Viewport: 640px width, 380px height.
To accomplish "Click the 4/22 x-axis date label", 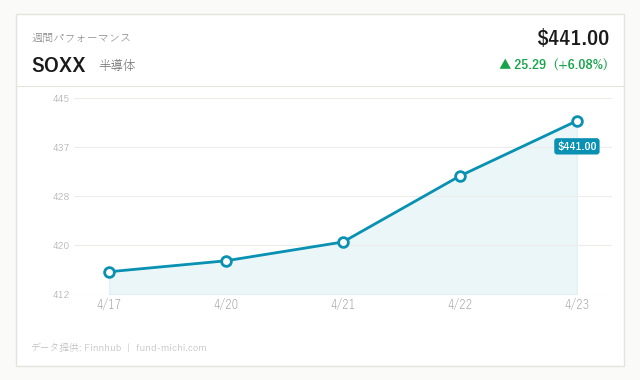I will coord(460,304).
